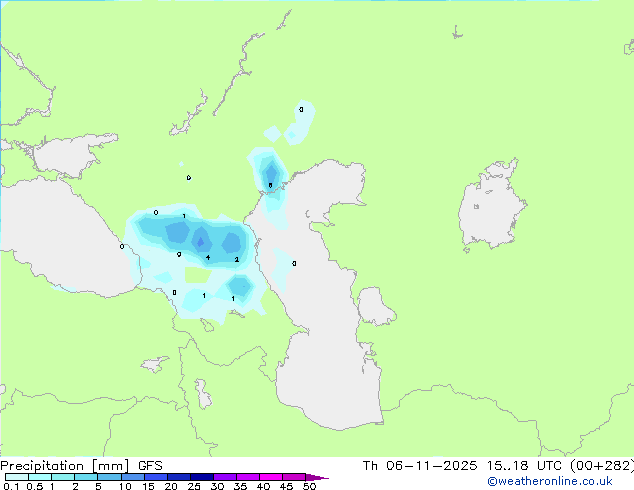Click the 10–15 mm legend color swatch
634x490 pixels.
tap(132, 477)
